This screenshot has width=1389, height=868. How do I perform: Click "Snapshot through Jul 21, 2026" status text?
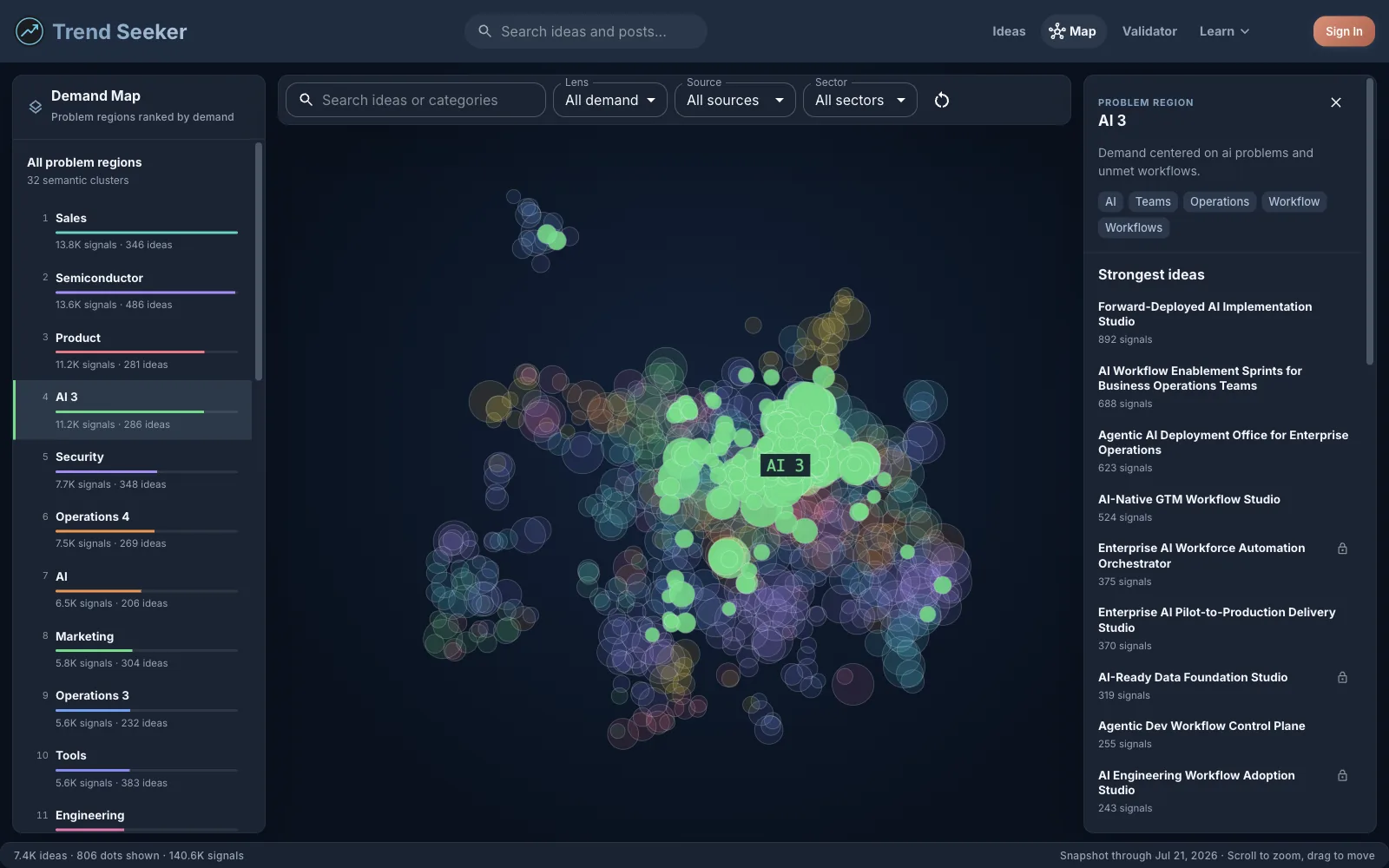(1138, 855)
